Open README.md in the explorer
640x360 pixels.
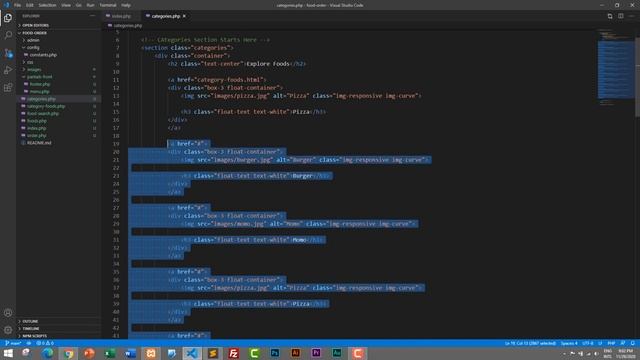pos(39,143)
